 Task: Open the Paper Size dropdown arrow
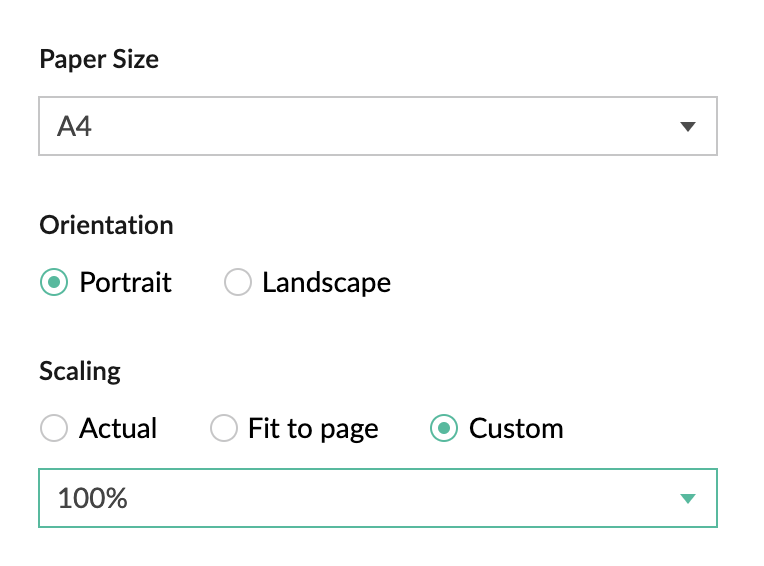(687, 127)
